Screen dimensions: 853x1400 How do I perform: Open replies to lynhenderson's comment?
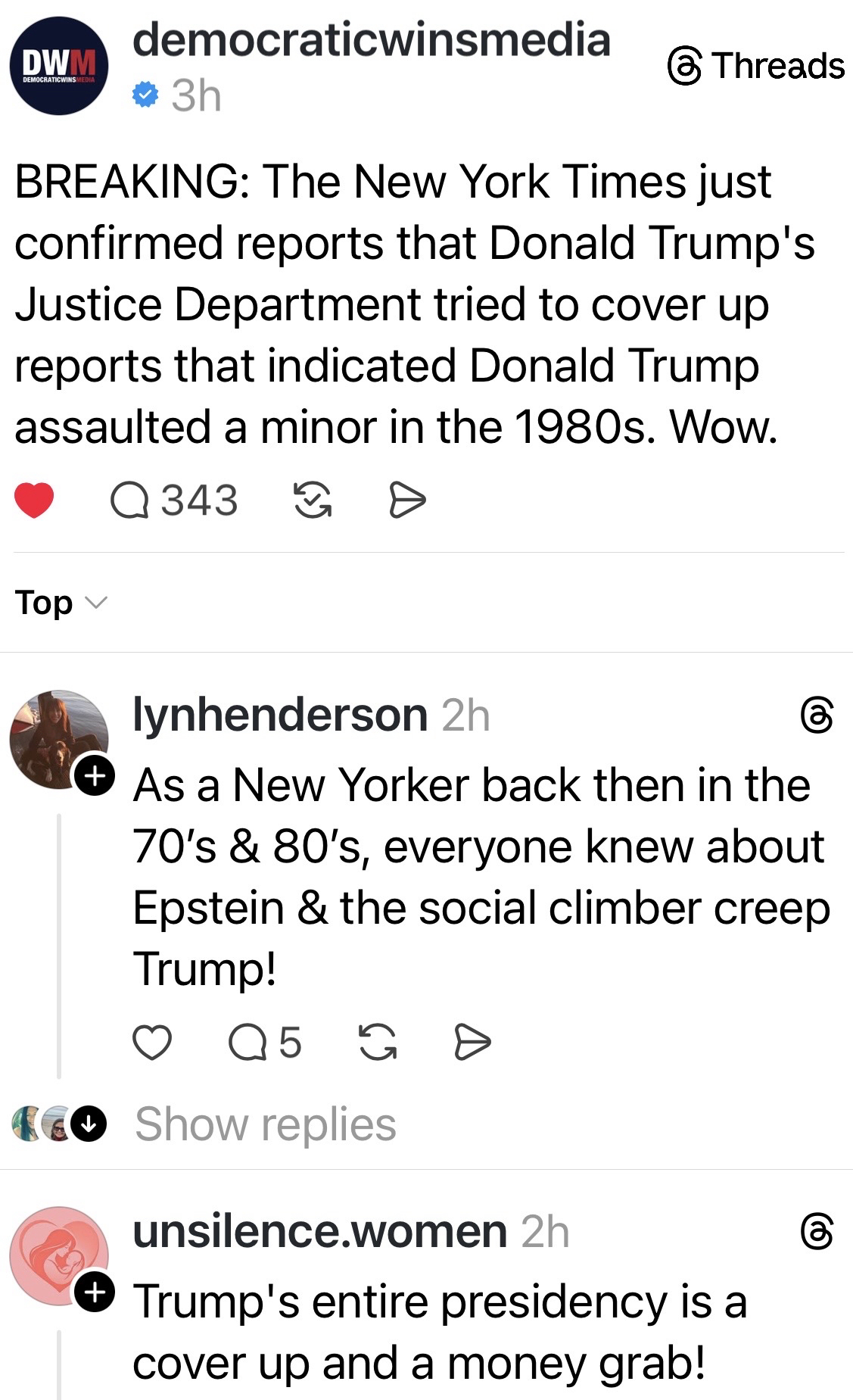264,1043
